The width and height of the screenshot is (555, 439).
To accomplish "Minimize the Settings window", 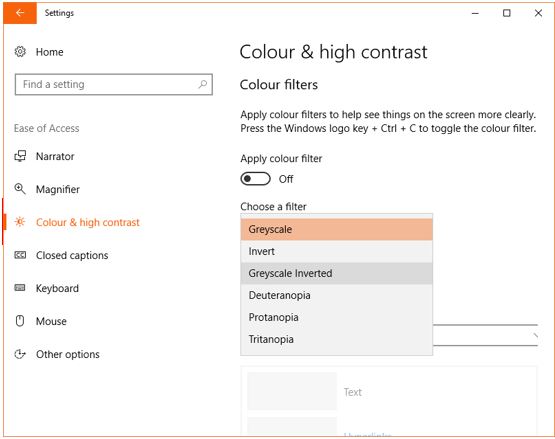I will 475,13.
